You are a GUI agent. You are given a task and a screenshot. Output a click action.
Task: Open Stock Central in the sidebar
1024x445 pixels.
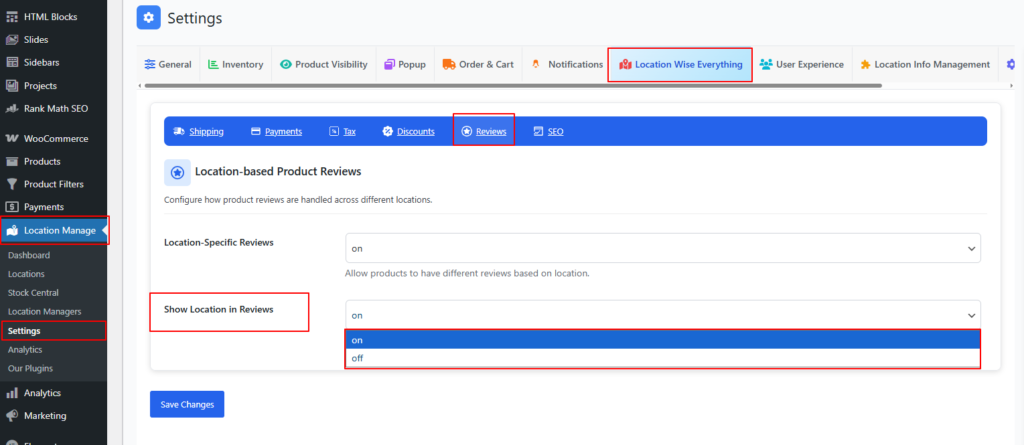pyautogui.click(x=33, y=293)
